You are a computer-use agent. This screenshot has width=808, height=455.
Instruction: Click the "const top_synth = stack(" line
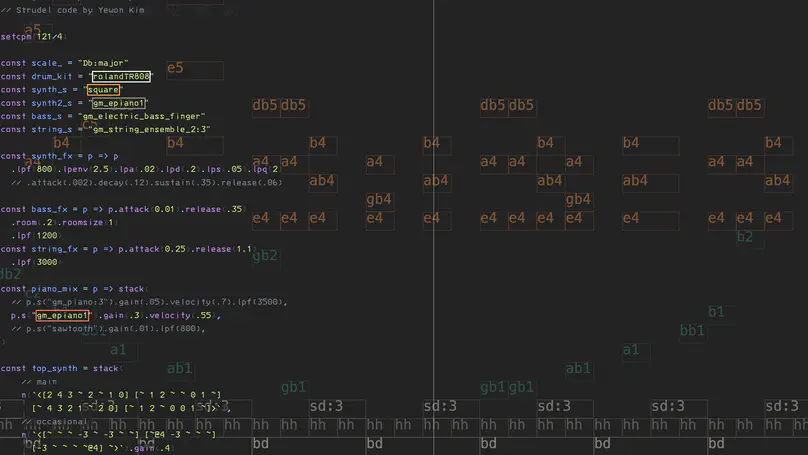pos(62,368)
